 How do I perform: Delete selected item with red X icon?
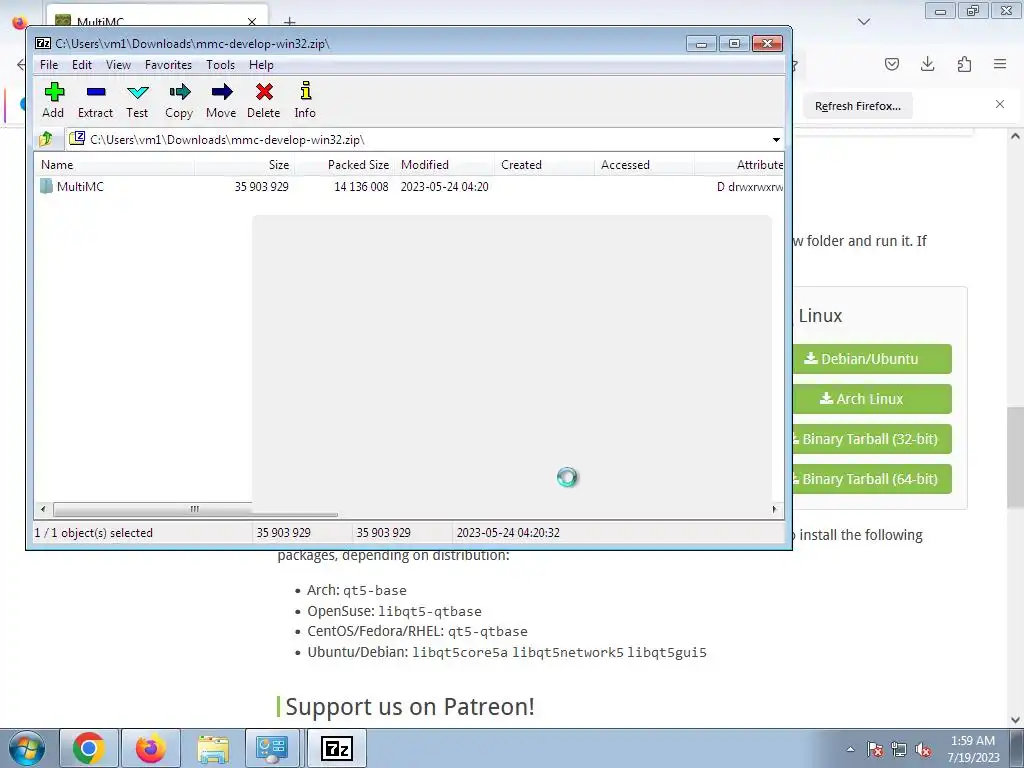pos(264,100)
